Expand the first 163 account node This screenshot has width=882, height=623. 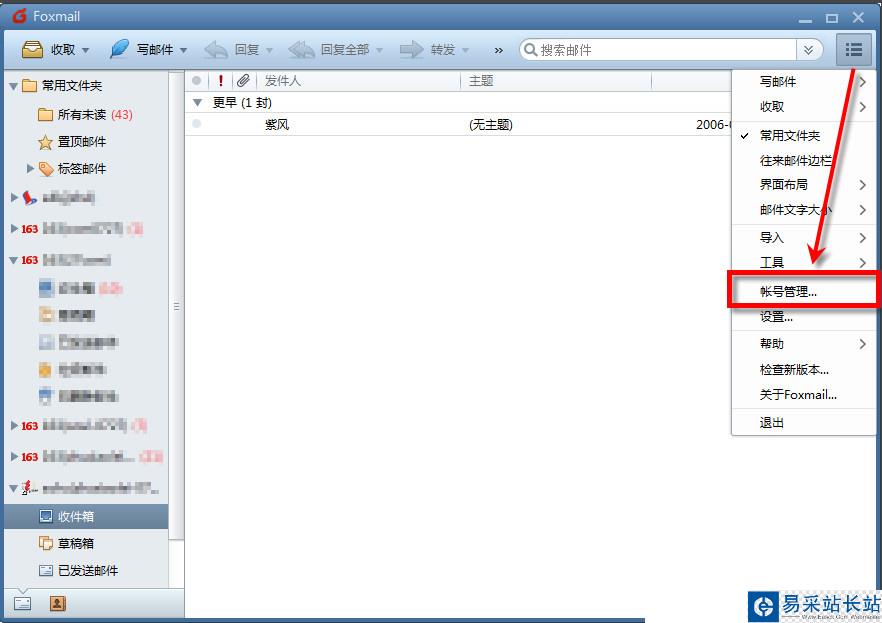(14, 229)
